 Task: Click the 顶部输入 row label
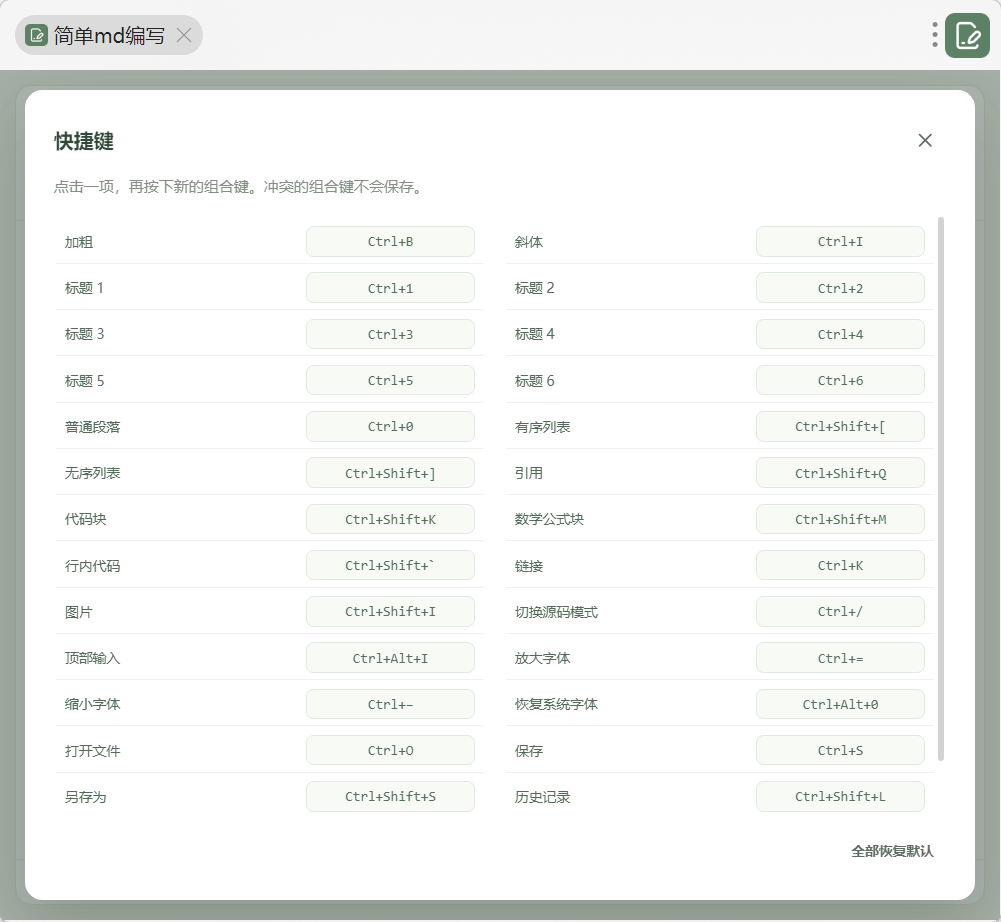[93, 658]
